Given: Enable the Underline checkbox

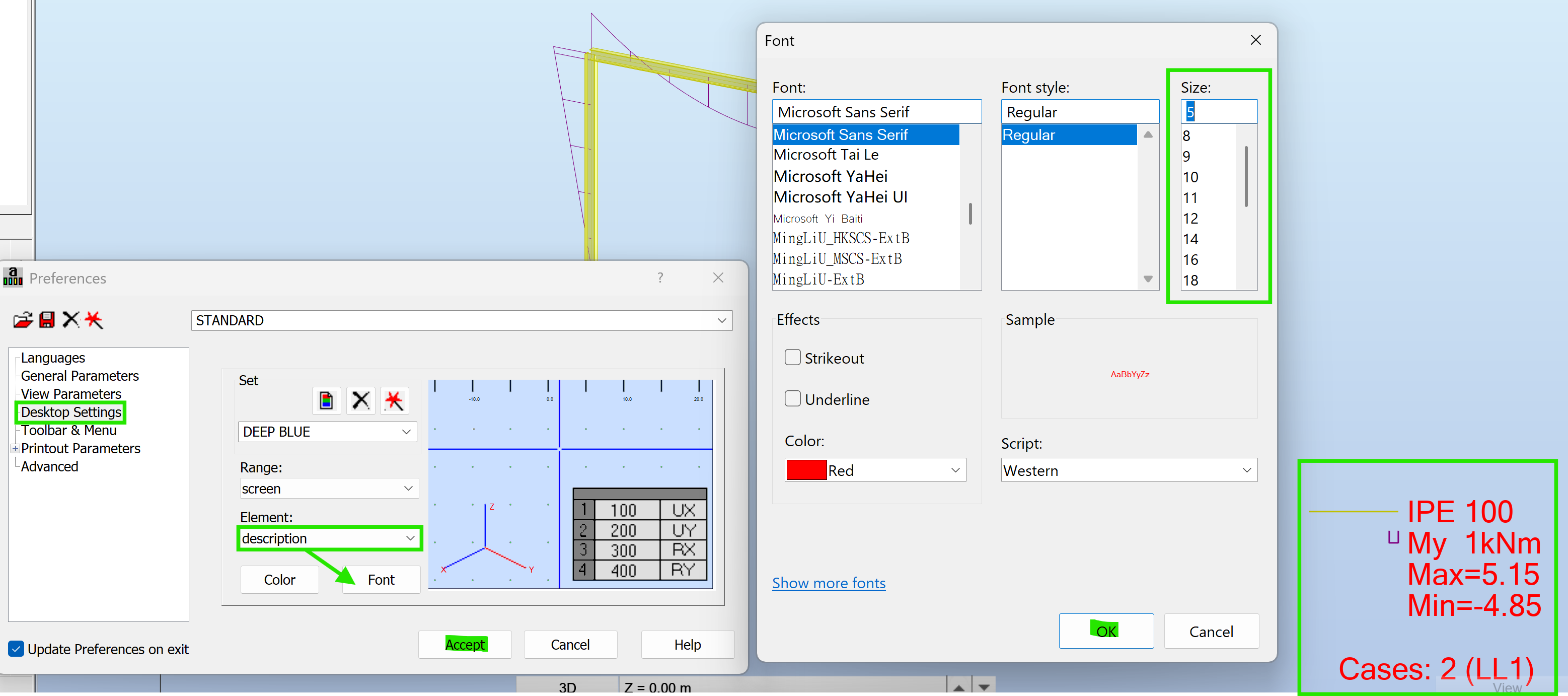Looking at the screenshot, I should click(792, 399).
